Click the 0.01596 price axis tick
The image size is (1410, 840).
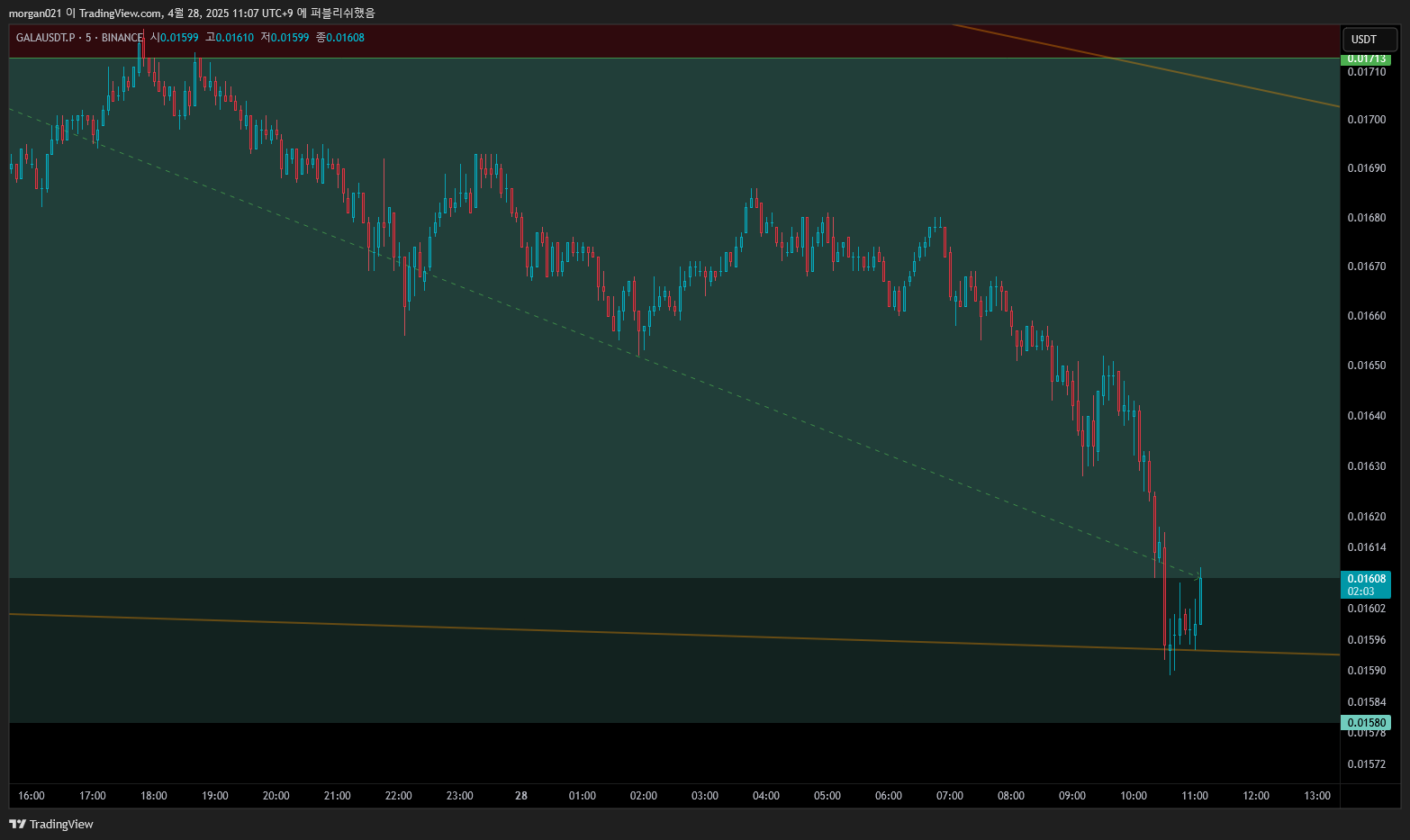(x=1367, y=640)
